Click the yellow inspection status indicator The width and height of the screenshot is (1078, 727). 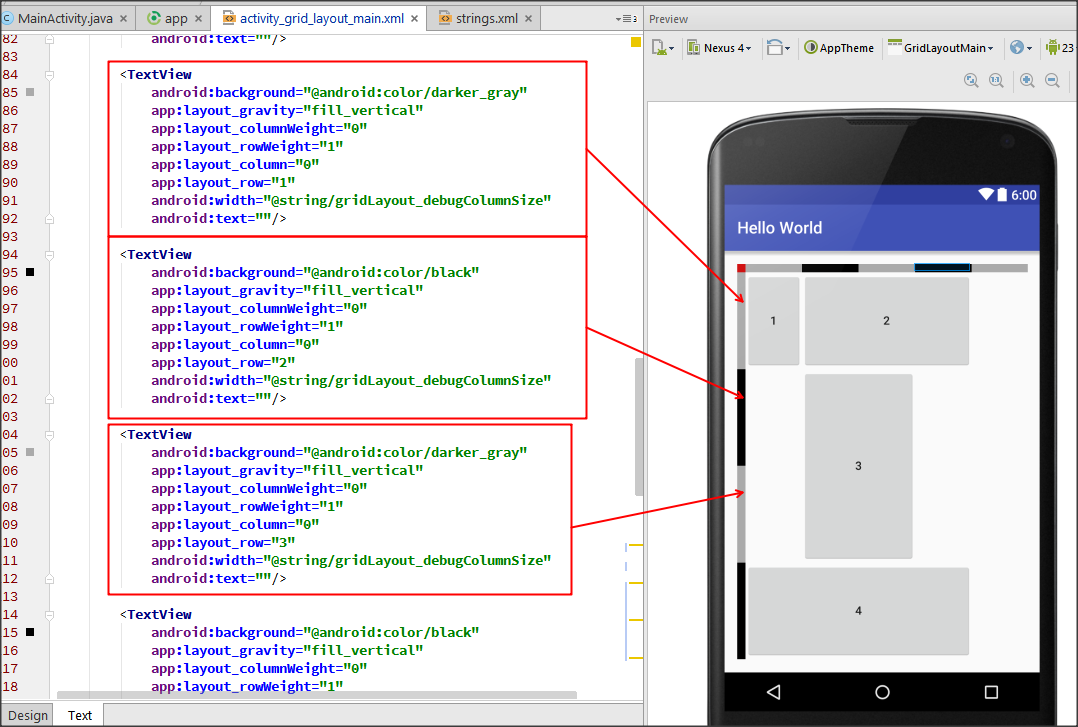click(636, 43)
